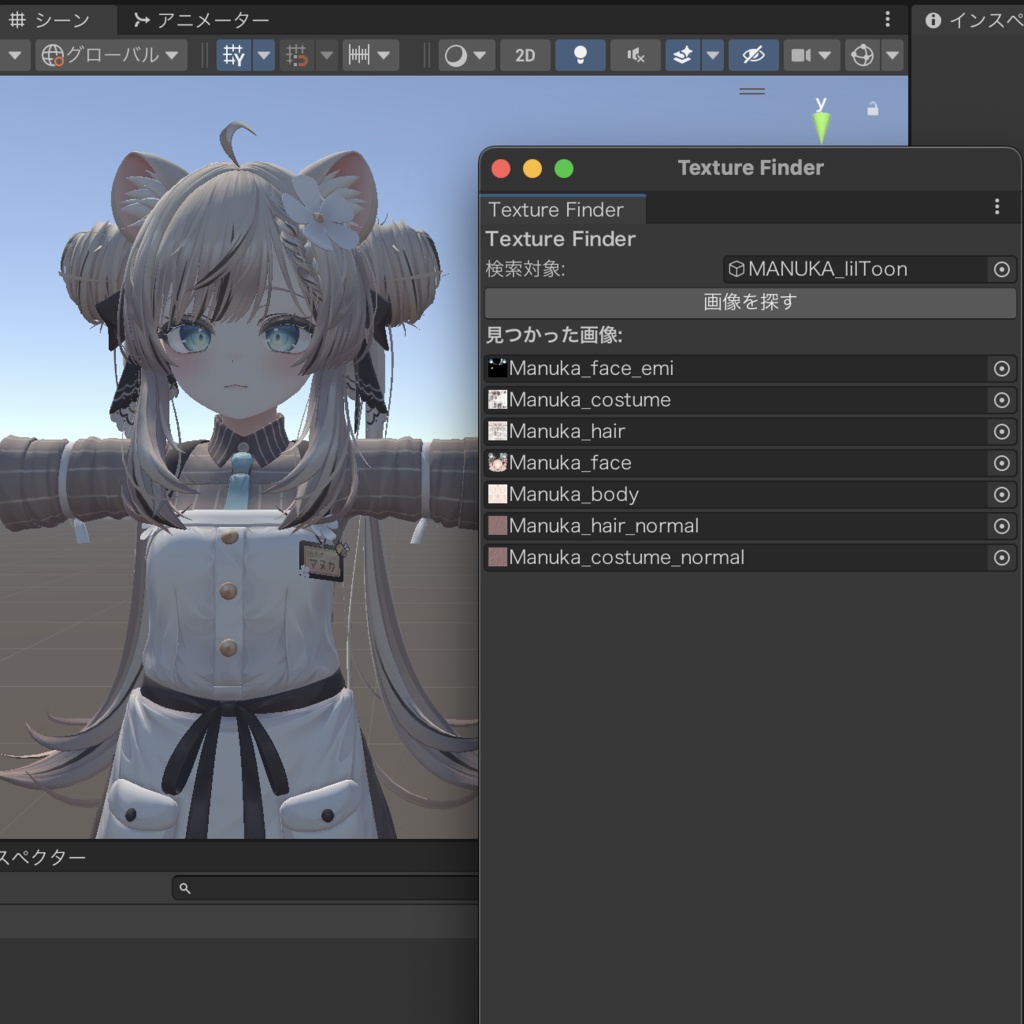The width and height of the screenshot is (1024, 1024).
Task: Open the object picker for Manuka_hair_normal
Action: [x=1002, y=526]
